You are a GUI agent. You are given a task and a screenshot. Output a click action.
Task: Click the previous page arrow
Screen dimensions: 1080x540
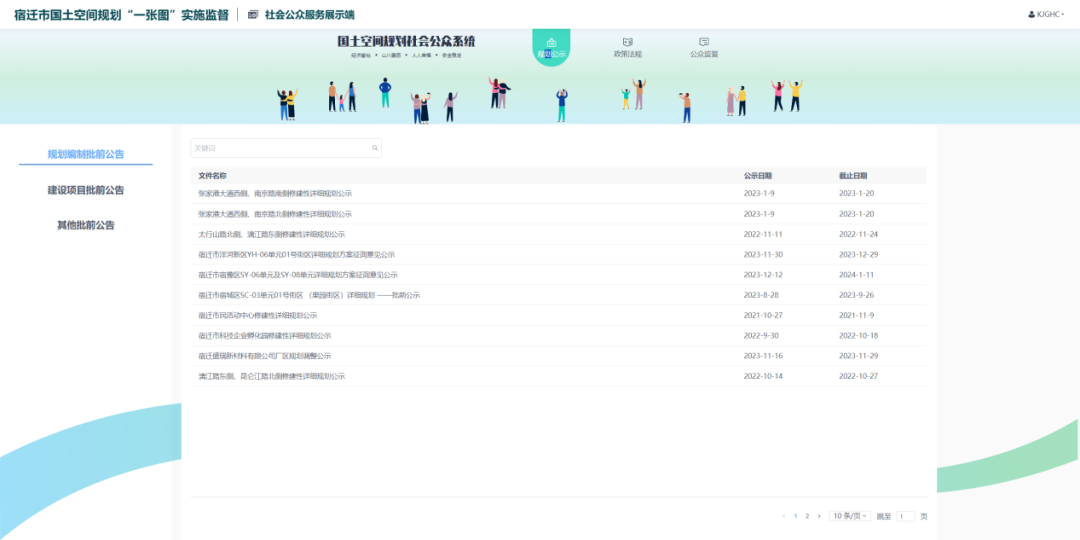coord(783,516)
